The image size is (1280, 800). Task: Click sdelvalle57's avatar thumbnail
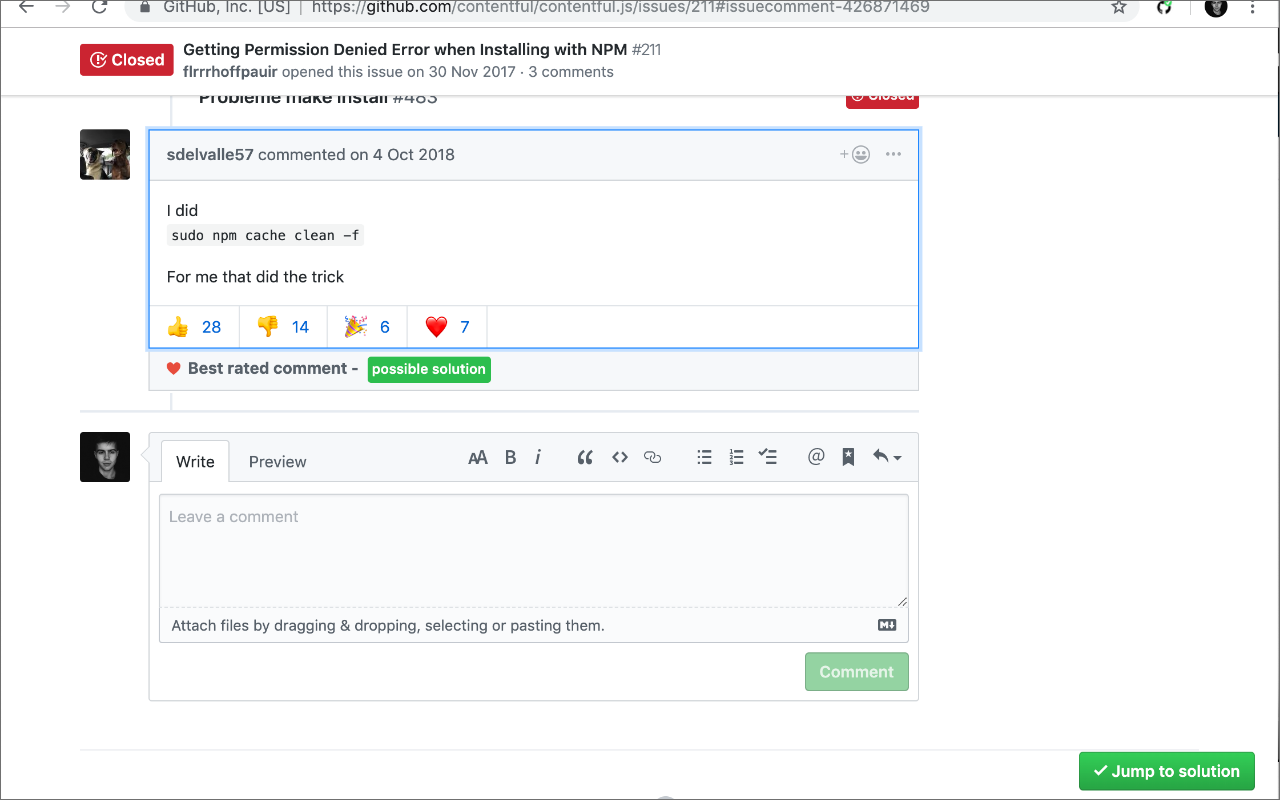click(x=105, y=154)
